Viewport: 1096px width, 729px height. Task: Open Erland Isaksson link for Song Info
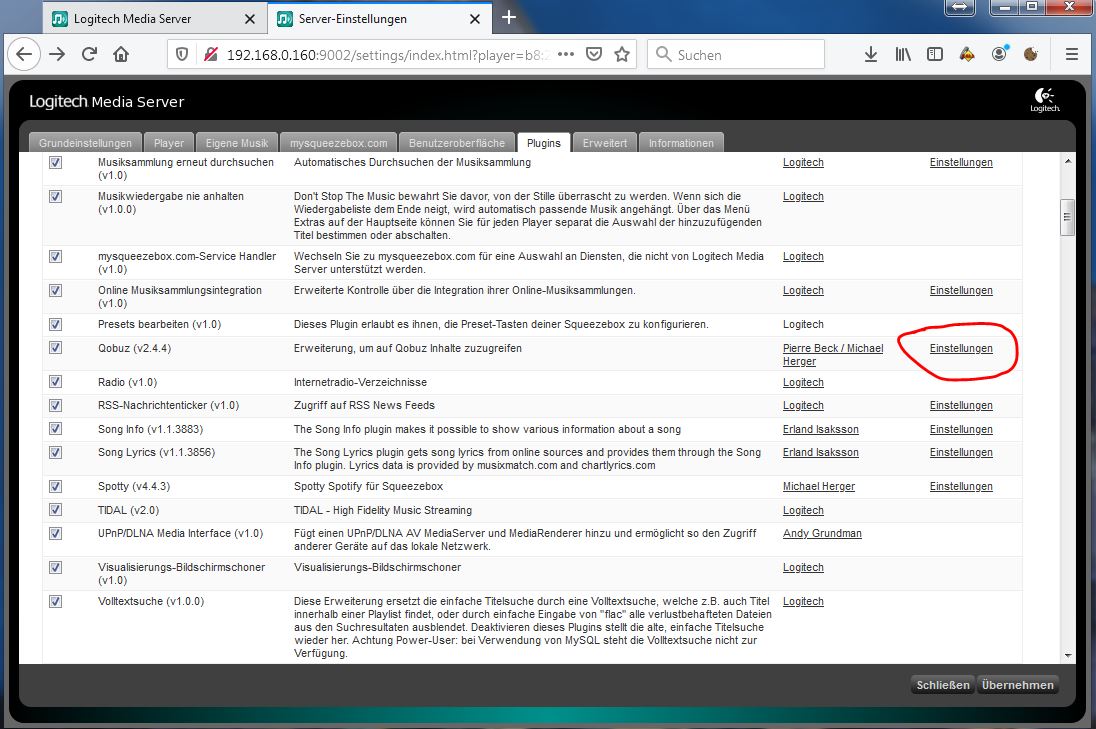pos(821,429)
